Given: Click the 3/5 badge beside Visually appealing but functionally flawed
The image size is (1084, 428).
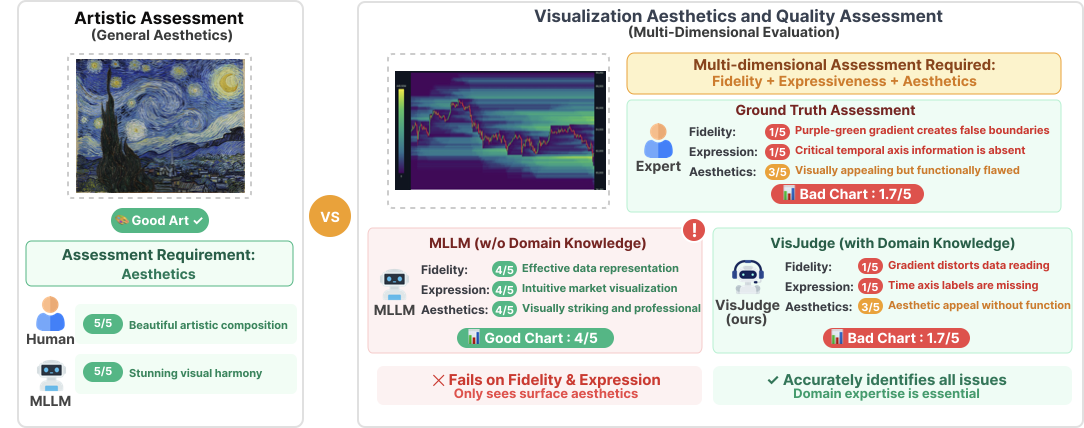Looking at the screenshot, I should 777,171.
